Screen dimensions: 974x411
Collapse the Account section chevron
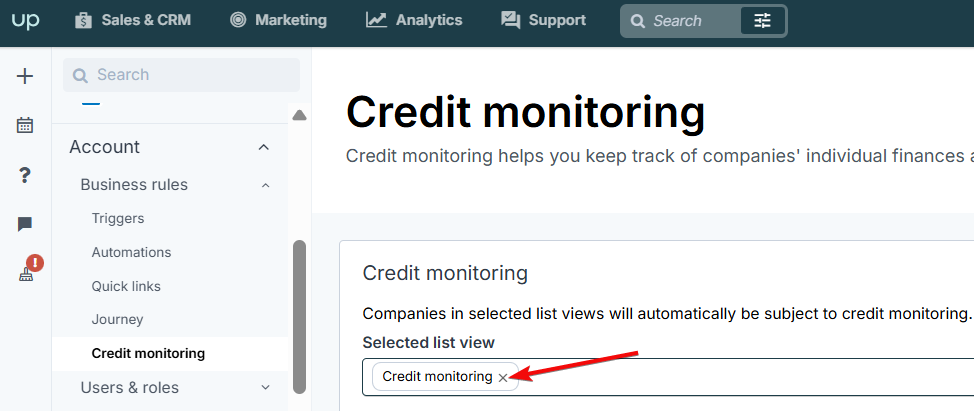264,147
